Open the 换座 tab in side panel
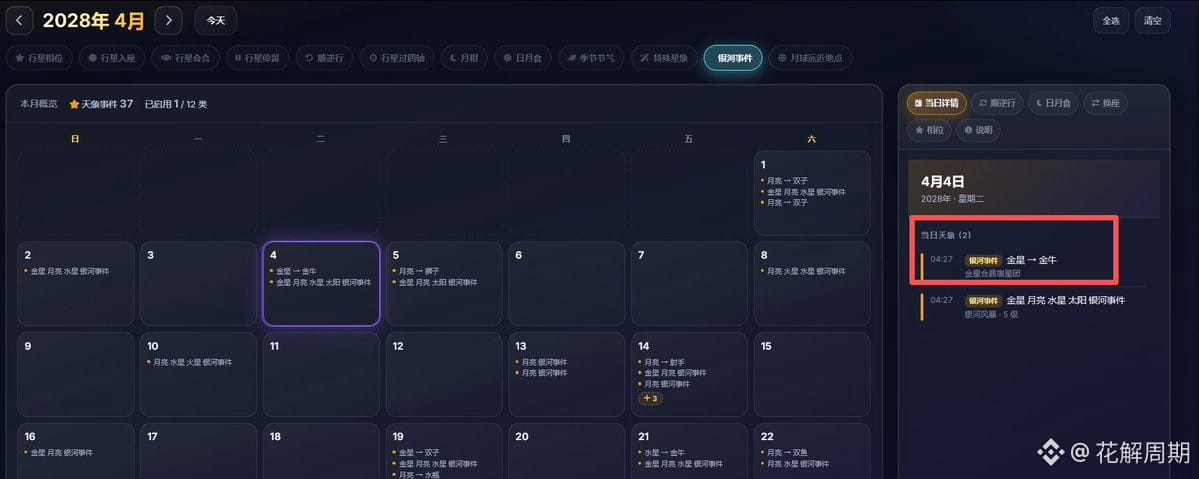 click(1105, 103)
